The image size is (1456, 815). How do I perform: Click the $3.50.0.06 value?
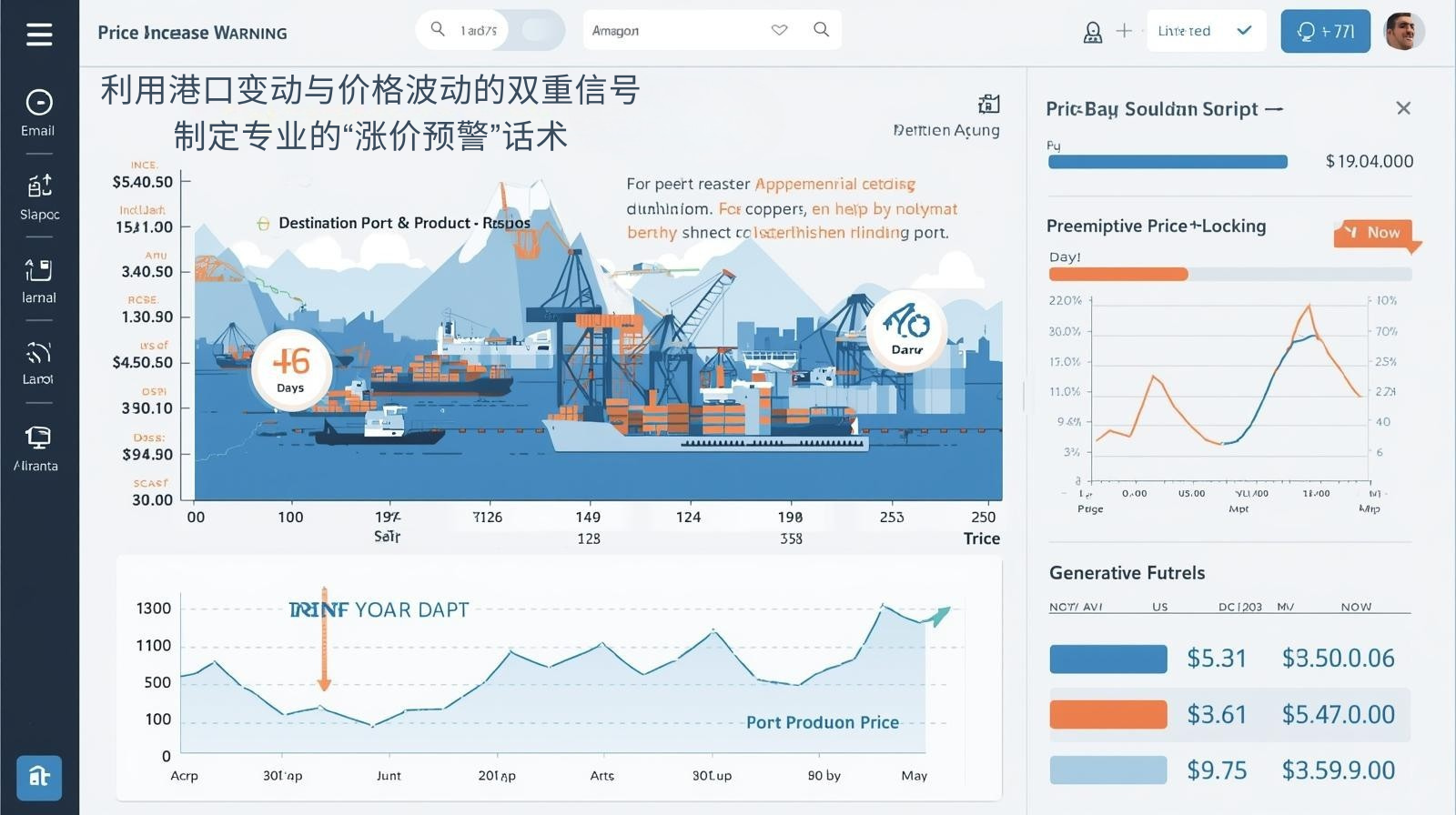tap(1338, 658)
